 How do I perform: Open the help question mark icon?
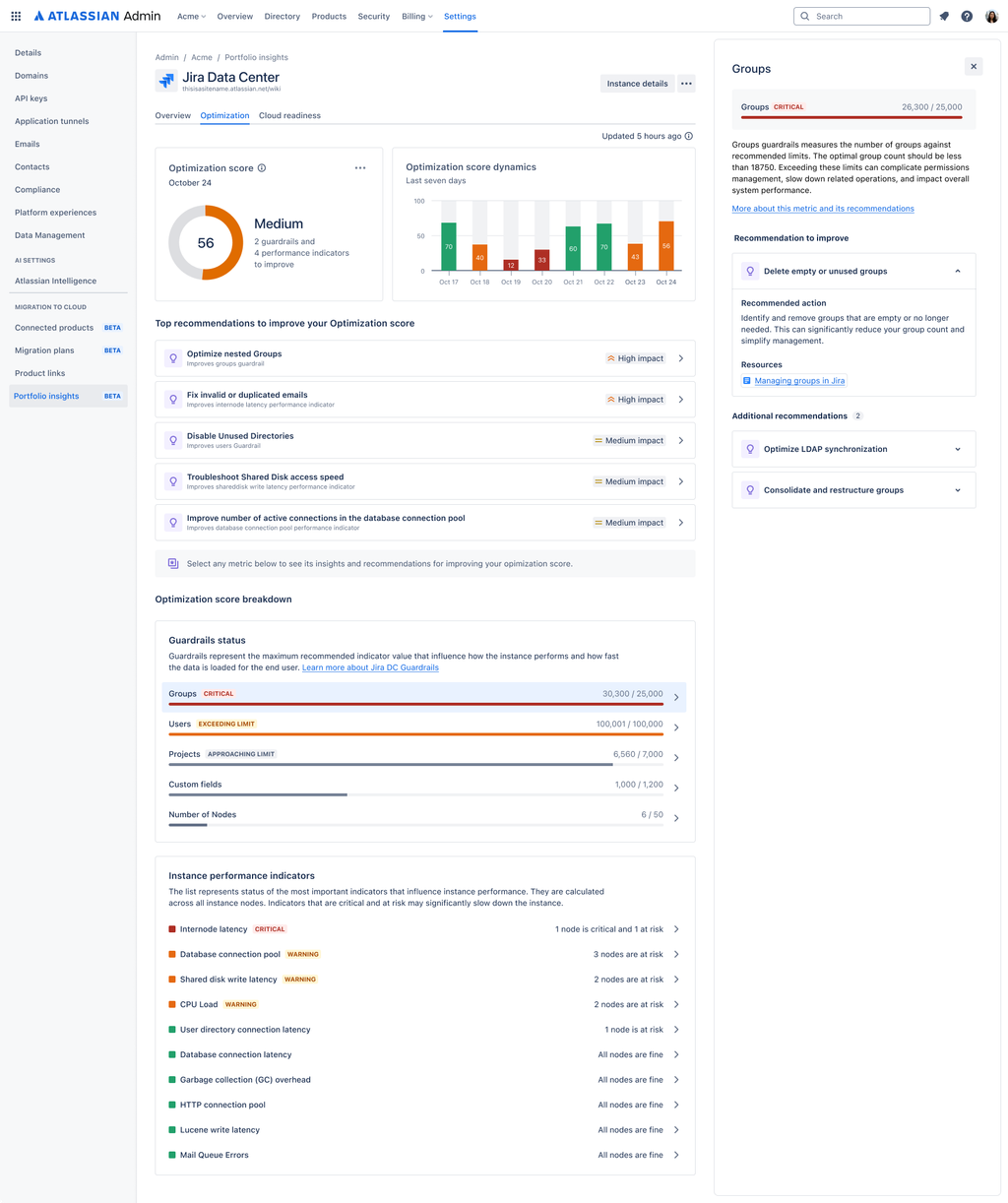tap(967, 16)
